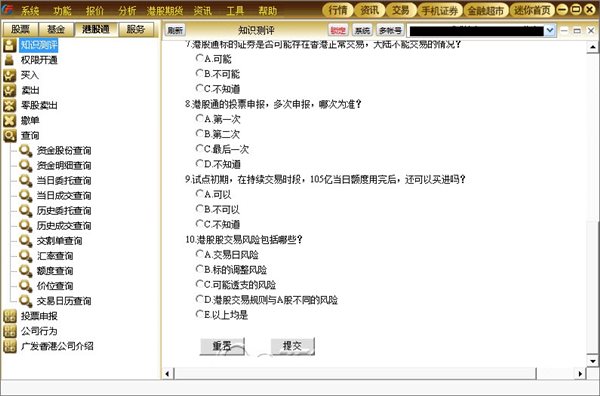Click the 多帐号 button in toolbar
The height and width of the screenshot is (396, 600).
click(390, 30)
